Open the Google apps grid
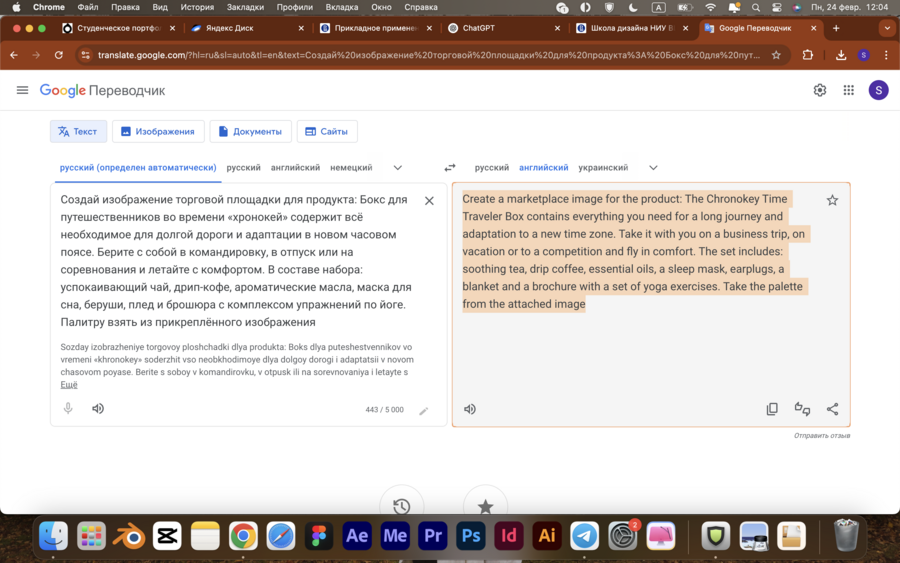The height and width of the screenshot is (563, 900). (848, 90)
